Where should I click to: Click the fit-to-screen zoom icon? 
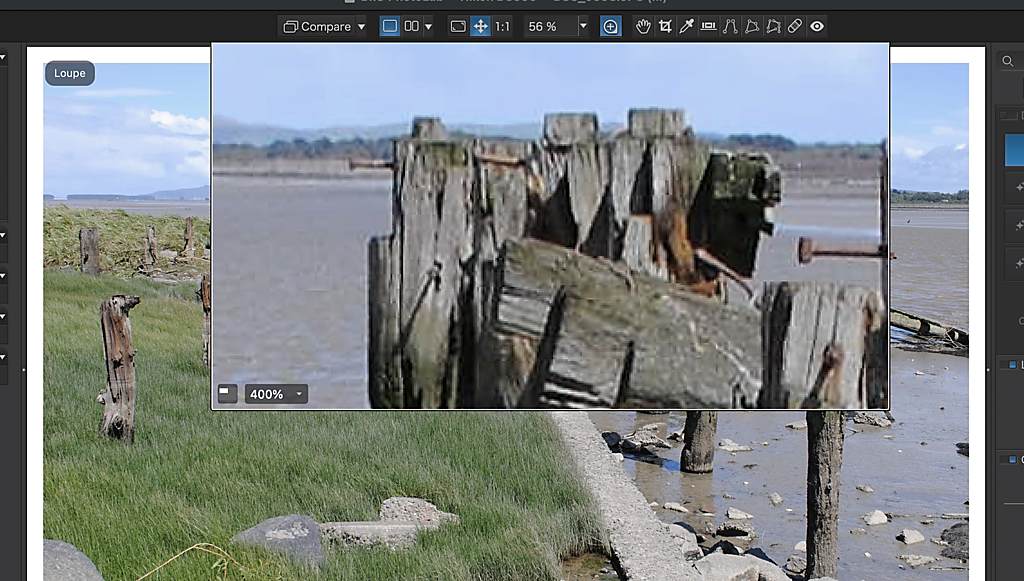point(458,27)
